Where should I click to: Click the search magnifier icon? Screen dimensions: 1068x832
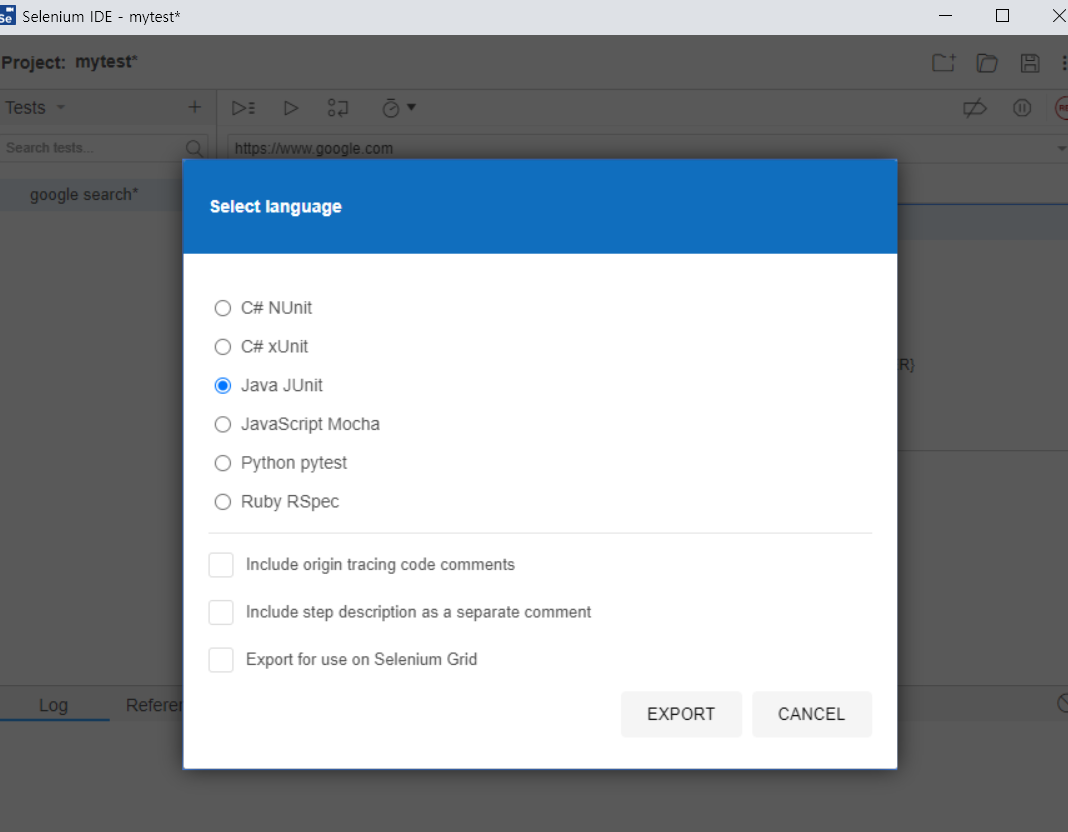pyautogui.click(x=194, y=148)
